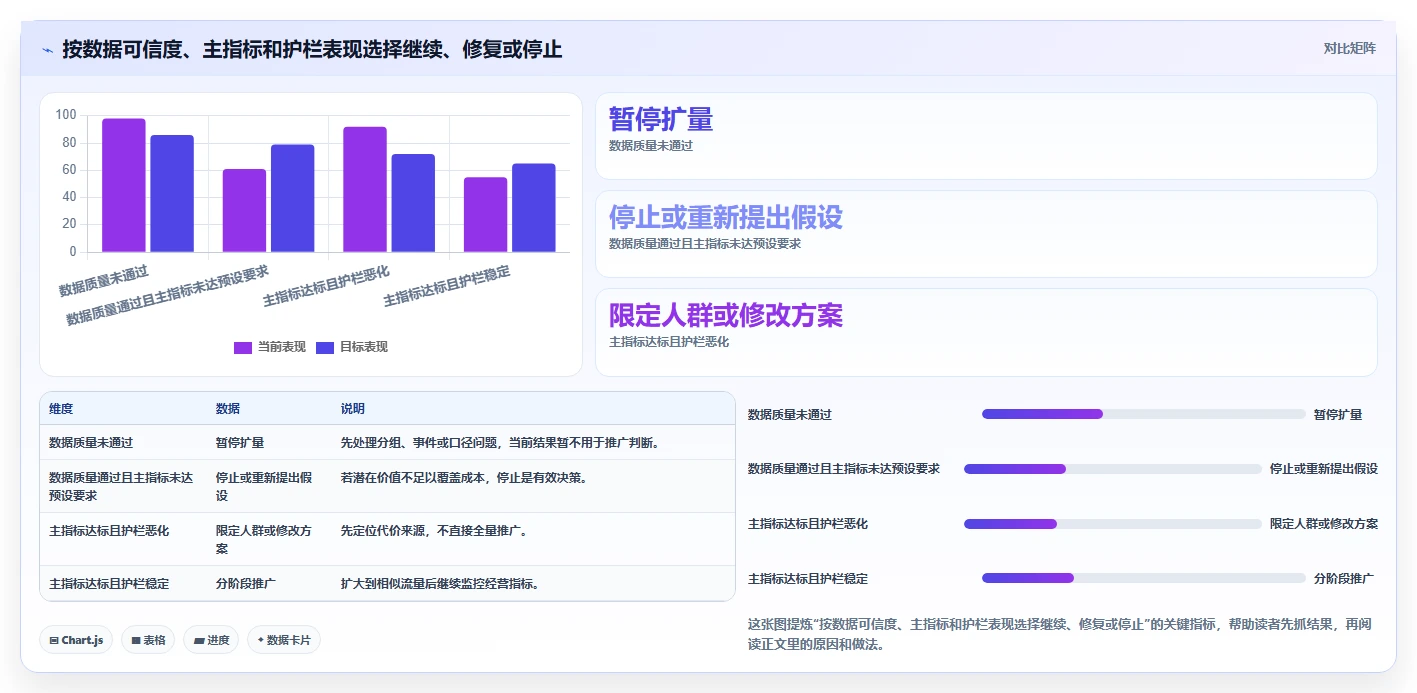Click the 数据质量未通过 subtitle under the 暂停扩量 card

tap(651, 146)
